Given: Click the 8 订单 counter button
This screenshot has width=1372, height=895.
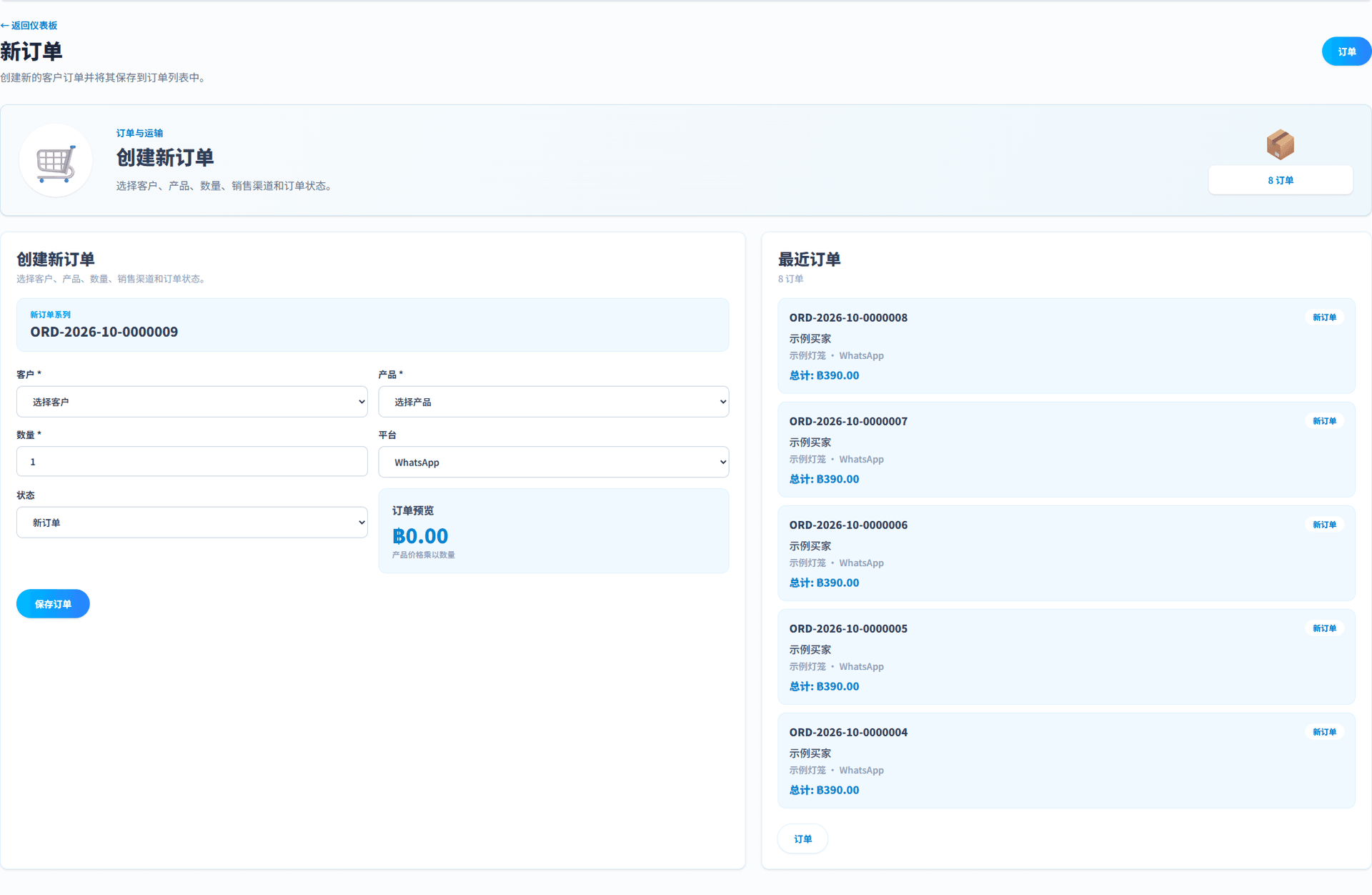Looking at the screenshot, I should pos(1281,180).
